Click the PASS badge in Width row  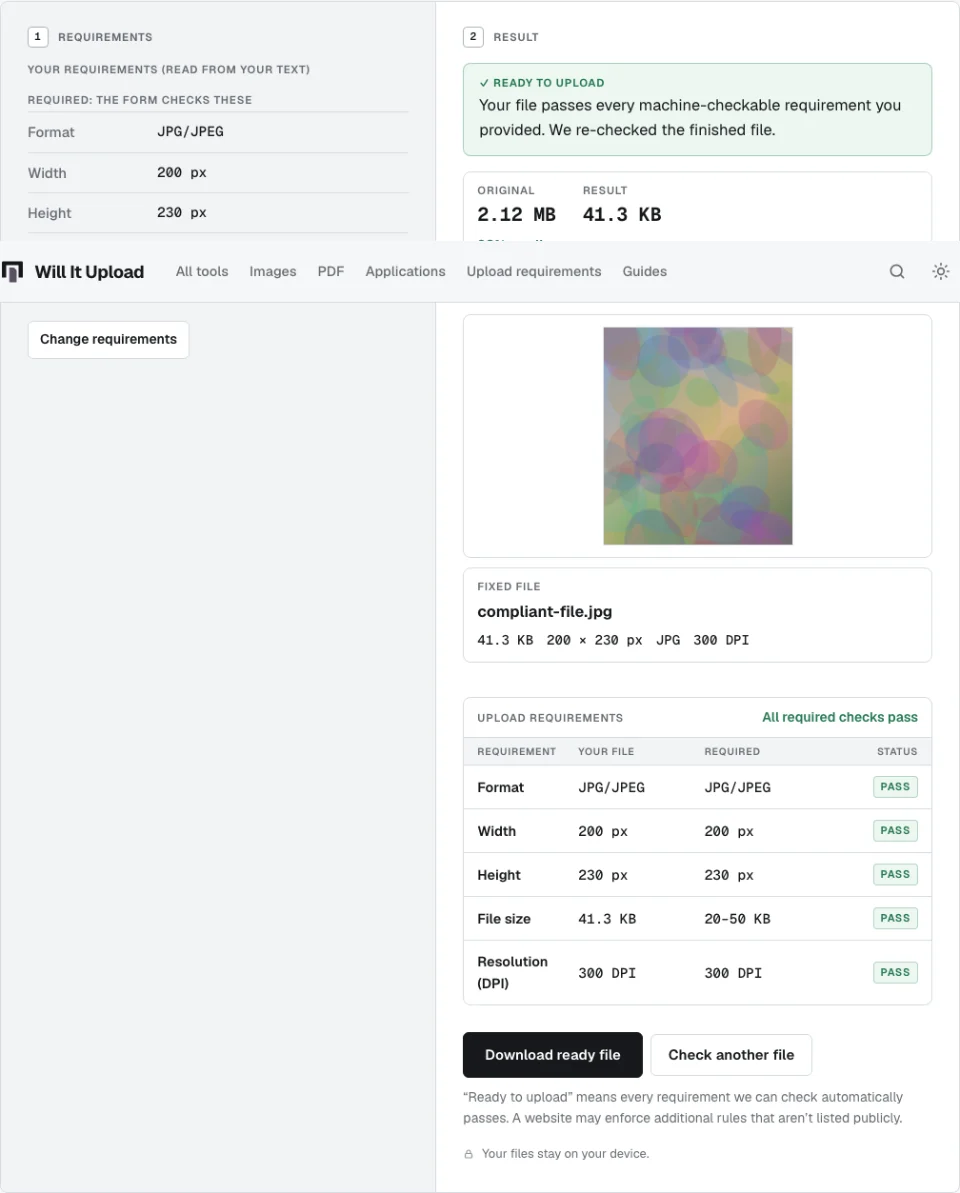pos(895,831)
